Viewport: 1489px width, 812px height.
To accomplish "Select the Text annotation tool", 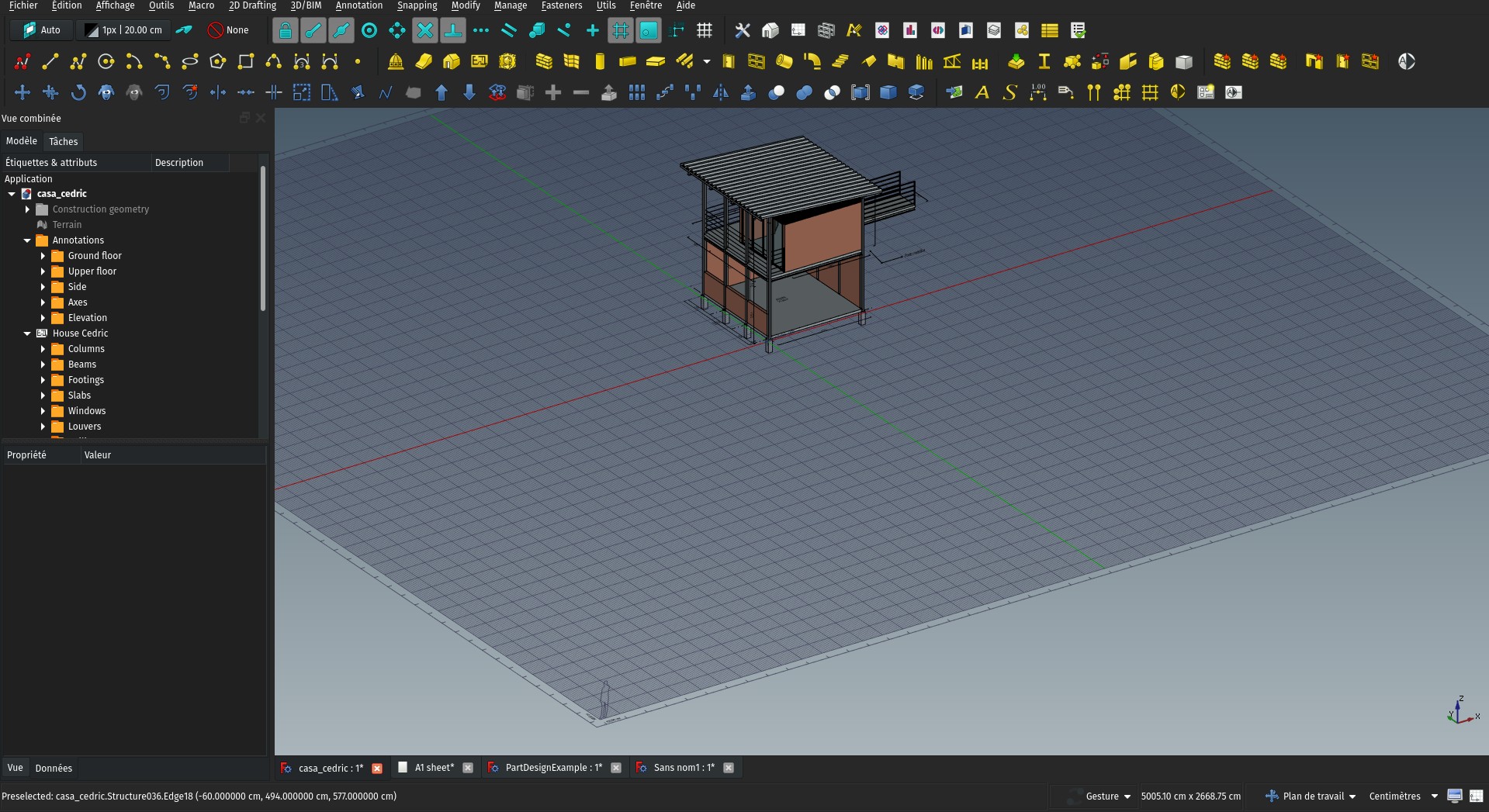I will point(982,92).
